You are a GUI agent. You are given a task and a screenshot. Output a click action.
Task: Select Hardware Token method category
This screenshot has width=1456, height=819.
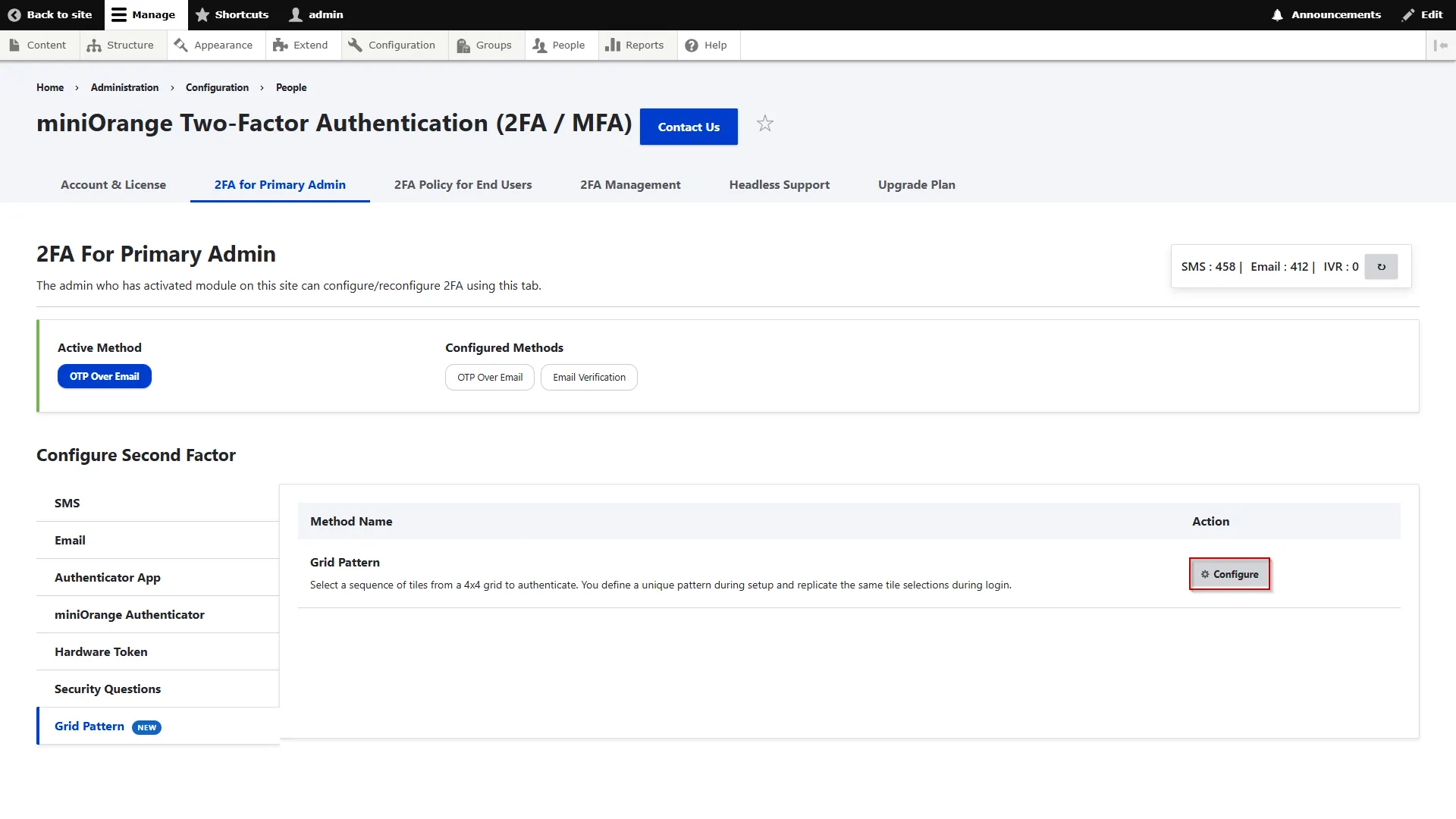pyautogui.click(x=158, y=651)
